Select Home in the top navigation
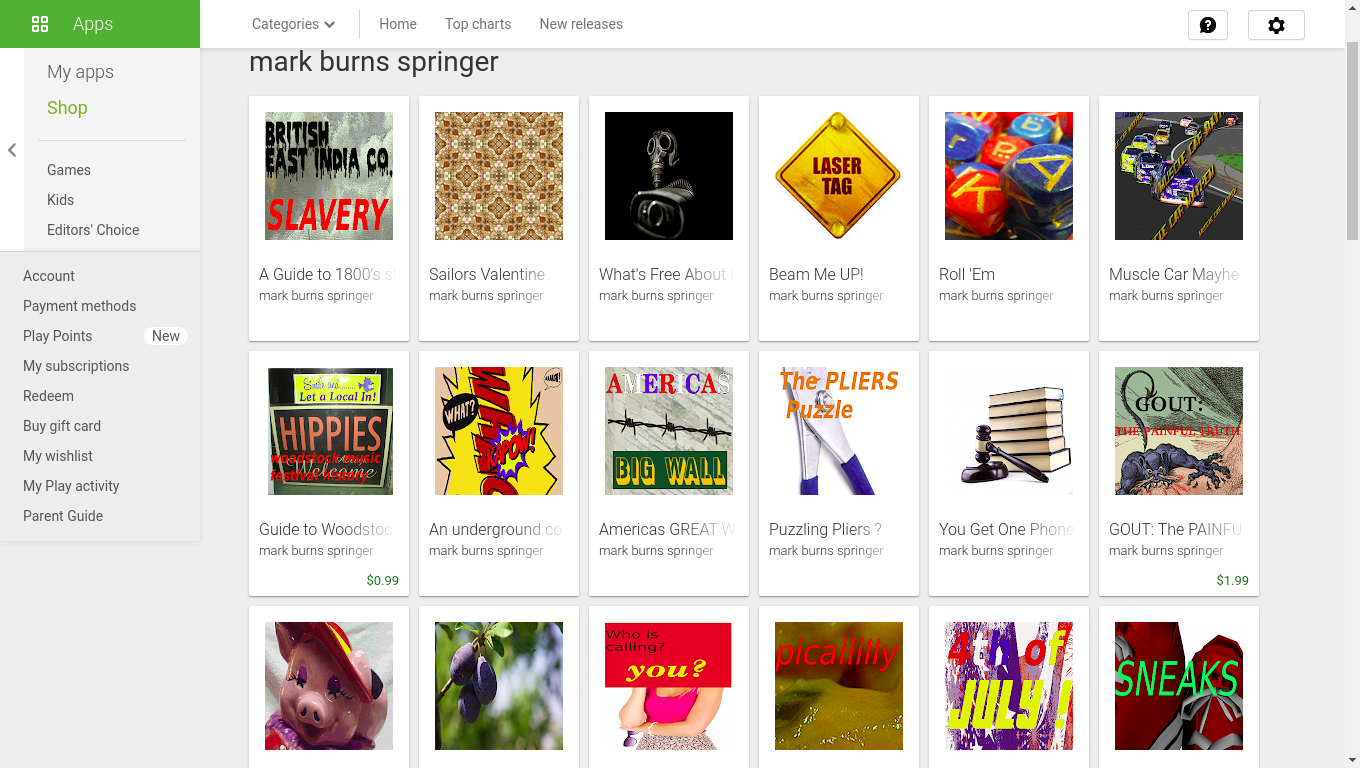The height and width of the screenshot is (768, 1360). pos(398,24)
